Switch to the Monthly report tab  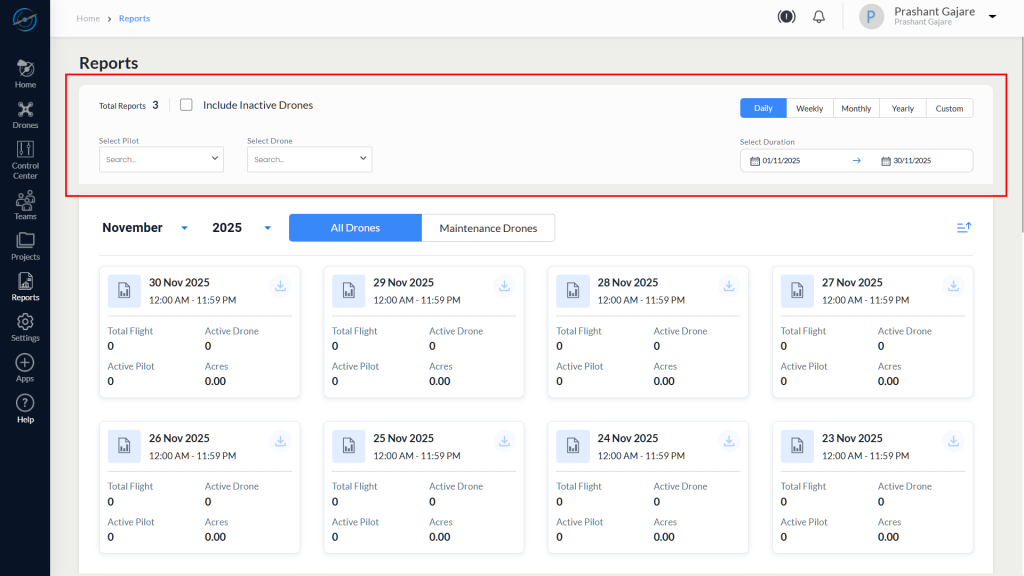[856, 107]
